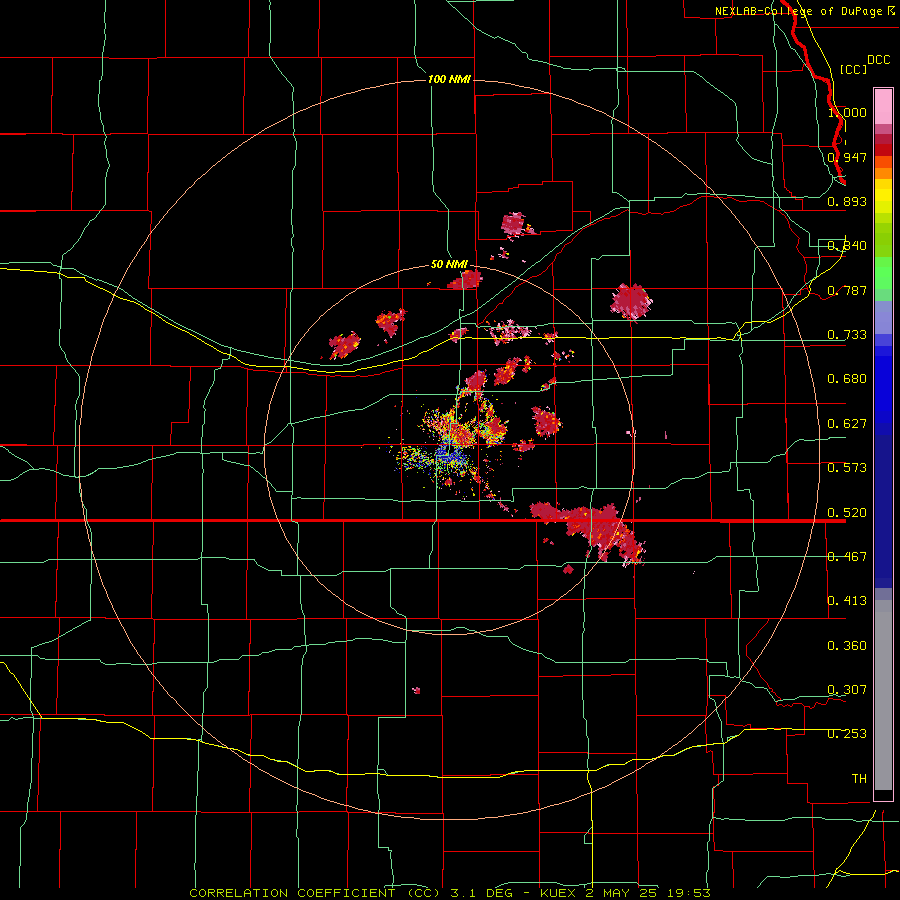Select the 0.893 scale value

pyautogui.click(x=847, y=201)
